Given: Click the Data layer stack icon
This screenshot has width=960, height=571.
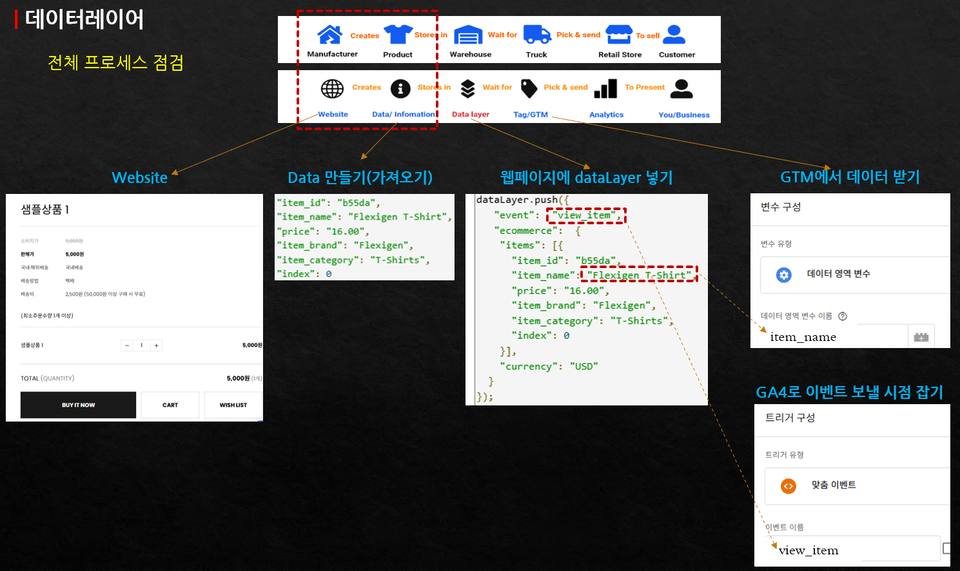Looking at the screenshot, I should coord(468,89).
